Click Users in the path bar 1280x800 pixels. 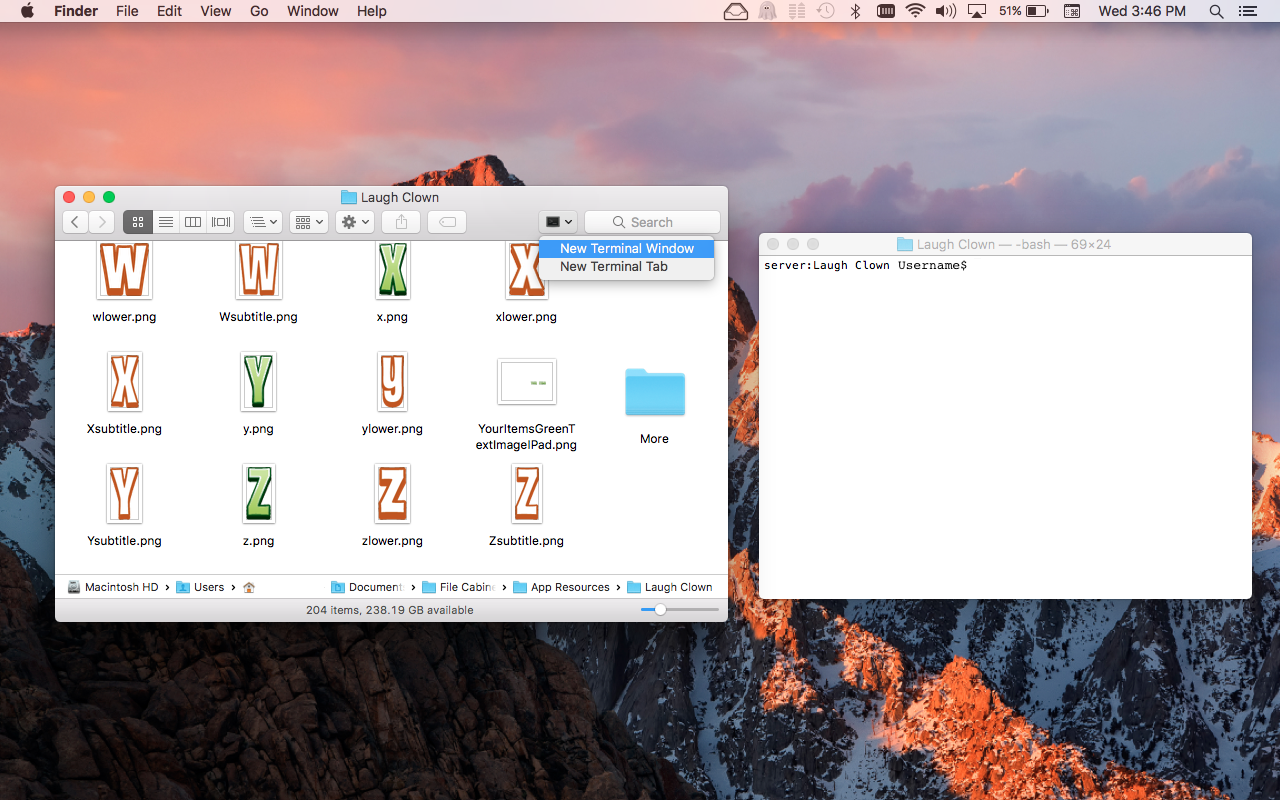[x=200, y=587]
